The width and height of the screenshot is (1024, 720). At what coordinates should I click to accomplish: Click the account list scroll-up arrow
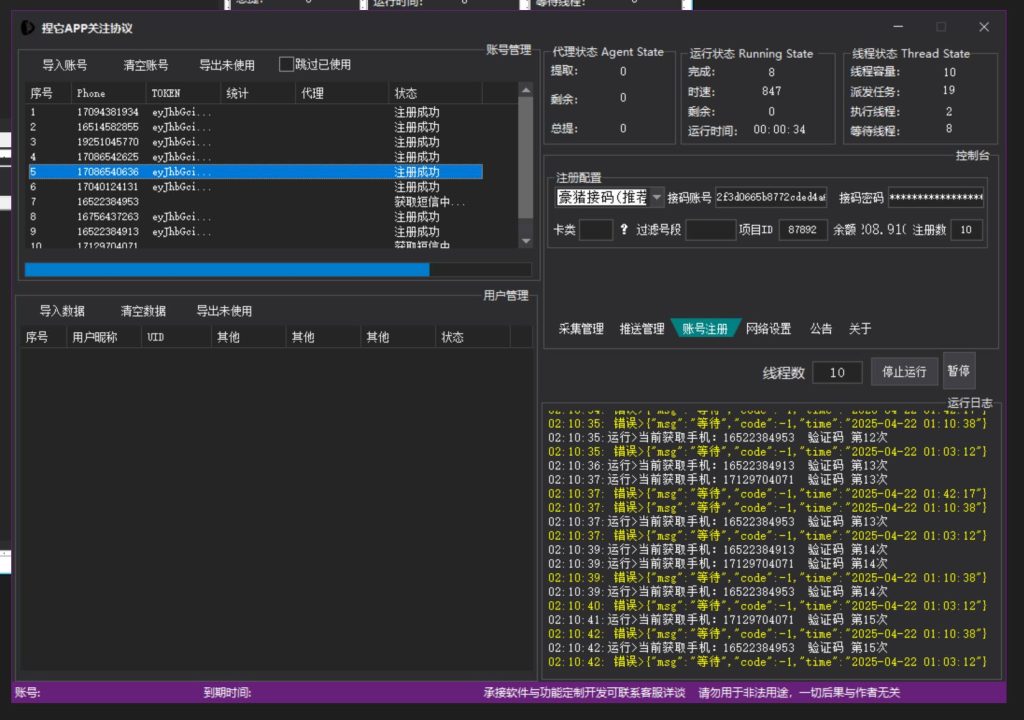526,91
